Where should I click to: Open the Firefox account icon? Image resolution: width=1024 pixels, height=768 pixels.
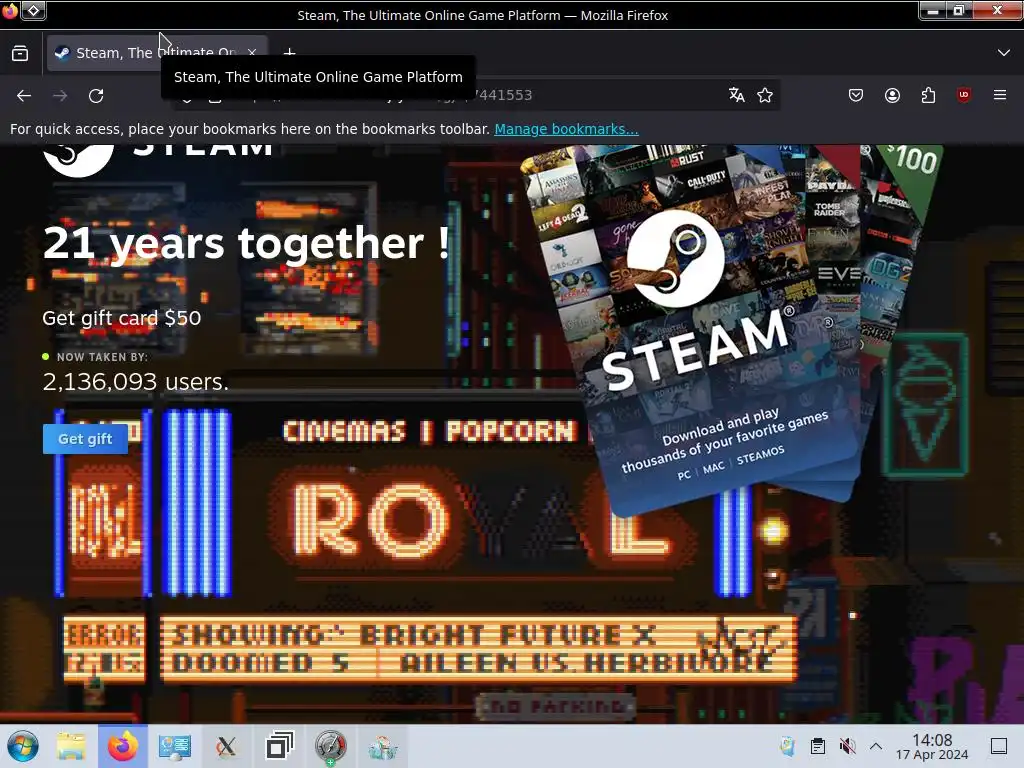click(892, 95)
